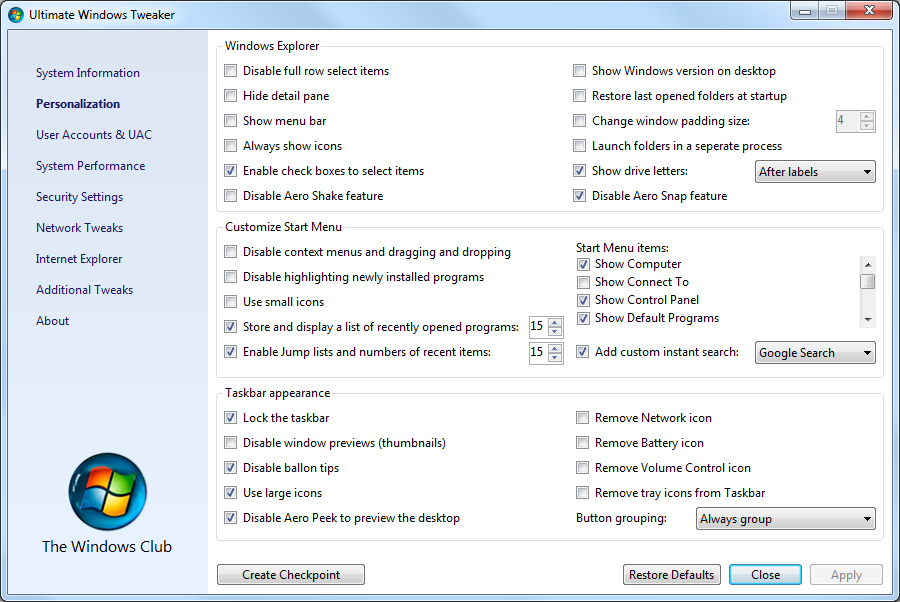
Task: Check Remove Battery icon
Action: pyautogui.click(x=583, y=442)
